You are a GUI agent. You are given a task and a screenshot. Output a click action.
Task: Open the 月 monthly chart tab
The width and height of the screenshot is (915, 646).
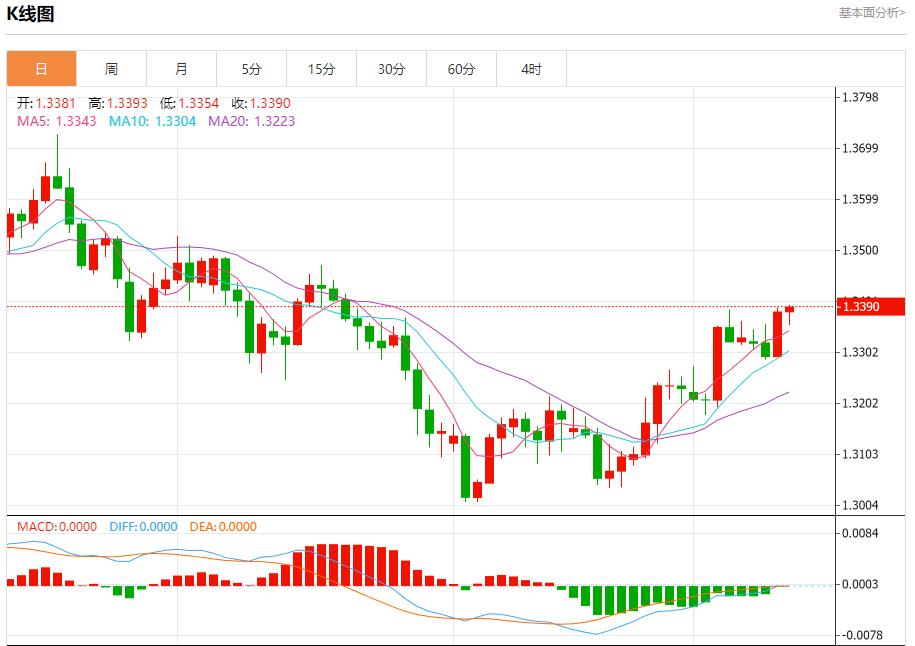(x=181, y=69)
